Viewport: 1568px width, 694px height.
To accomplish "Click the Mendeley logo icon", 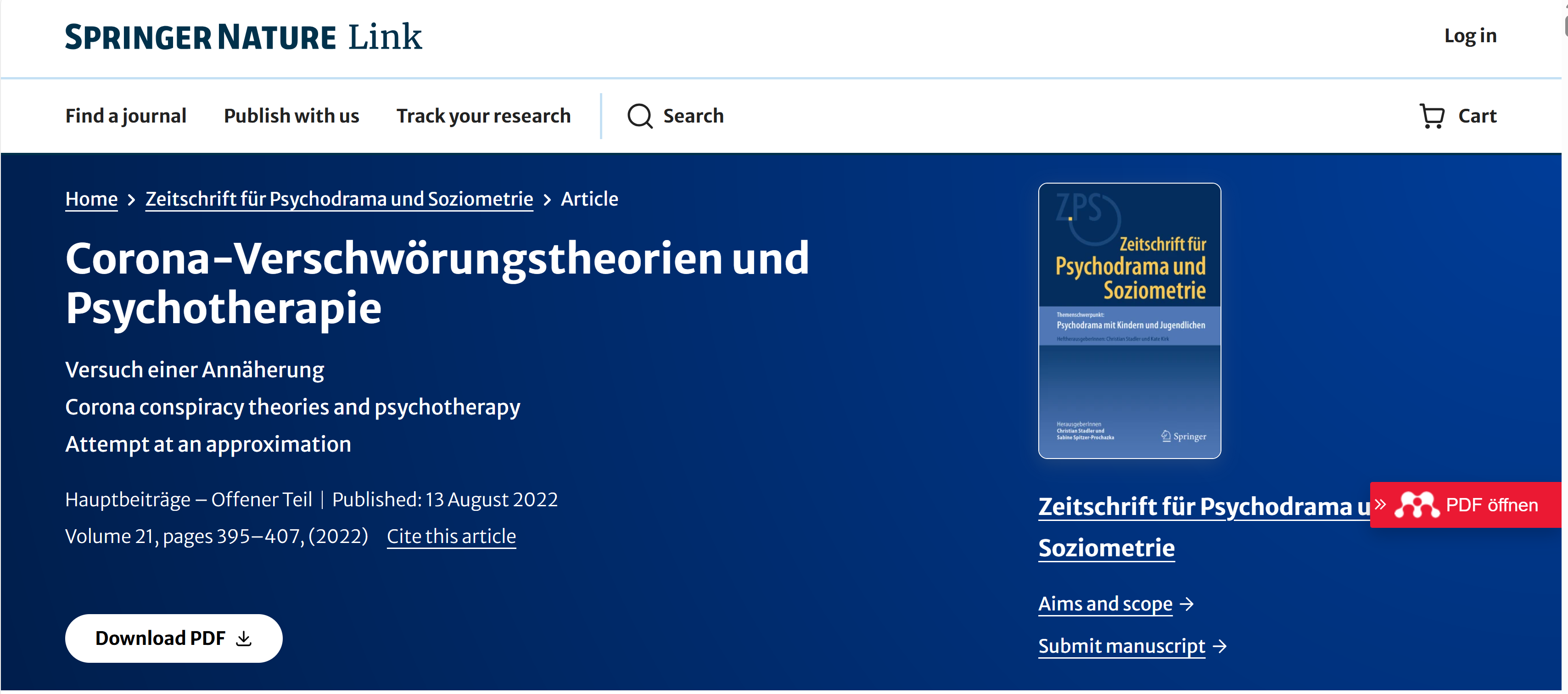I will click(x=1417, y=505).
